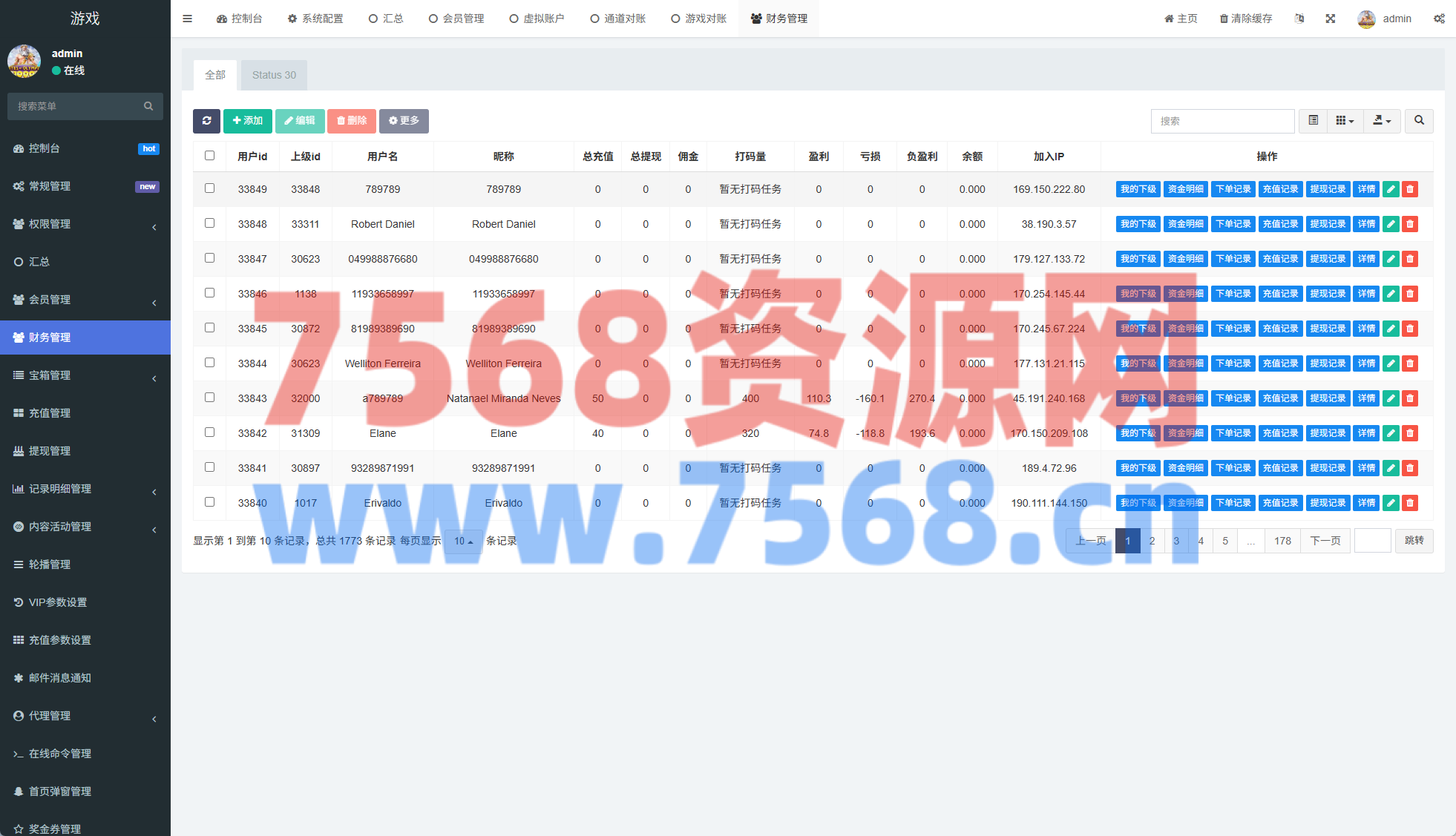
Task: Click the page jump number input field
Action: pos(1372,541)
